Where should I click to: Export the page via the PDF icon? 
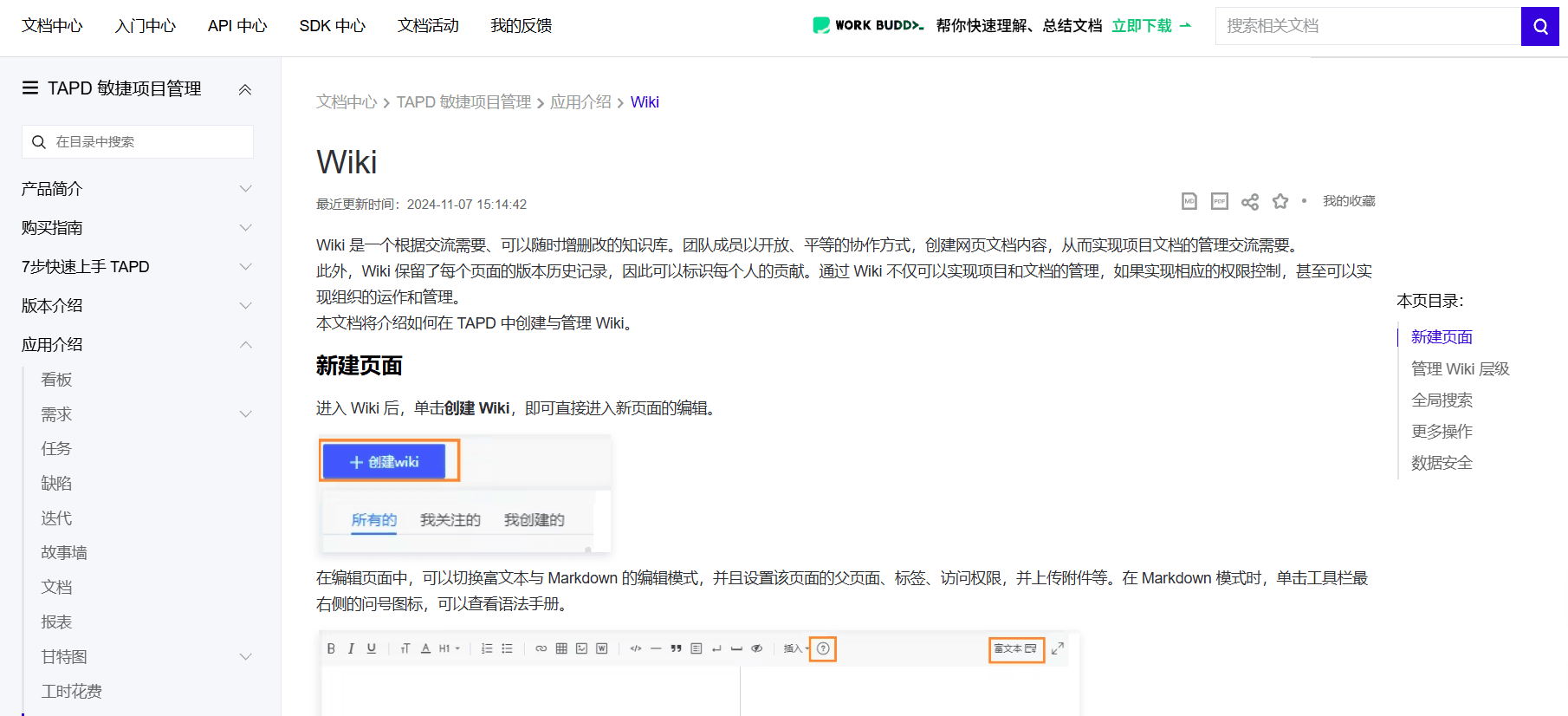(1220, 201)
